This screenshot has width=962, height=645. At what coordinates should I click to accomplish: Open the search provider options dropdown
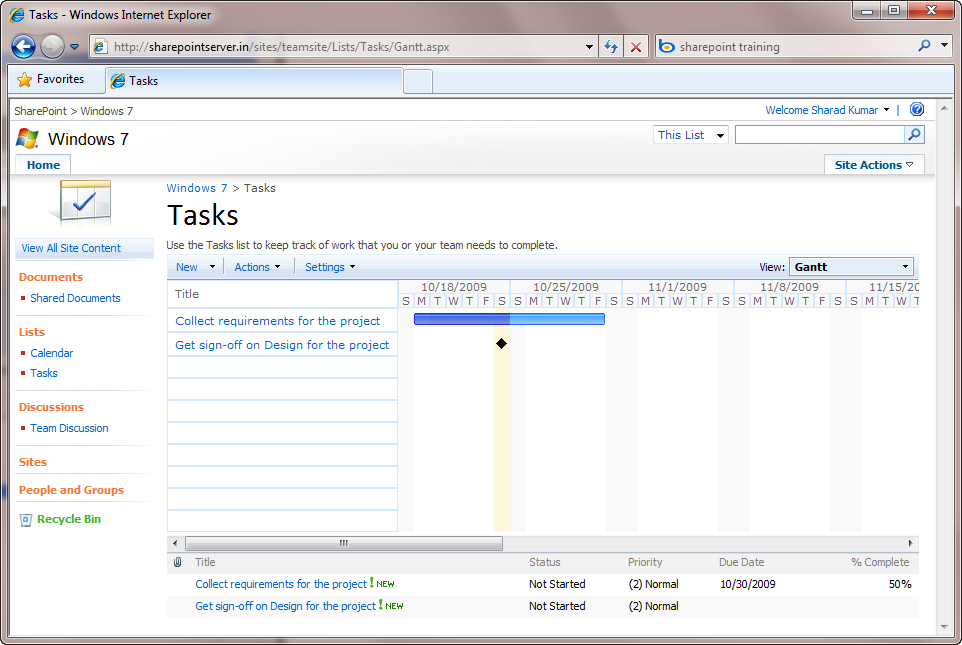click(x=944, y=46)
